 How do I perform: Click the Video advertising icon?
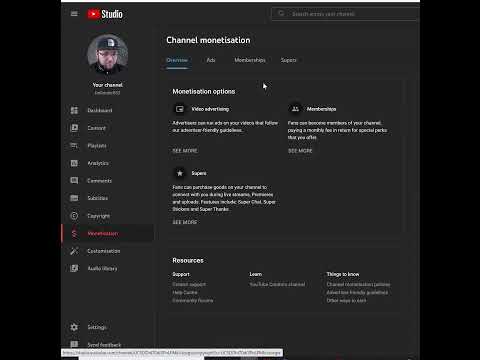(x=180, y=109)
